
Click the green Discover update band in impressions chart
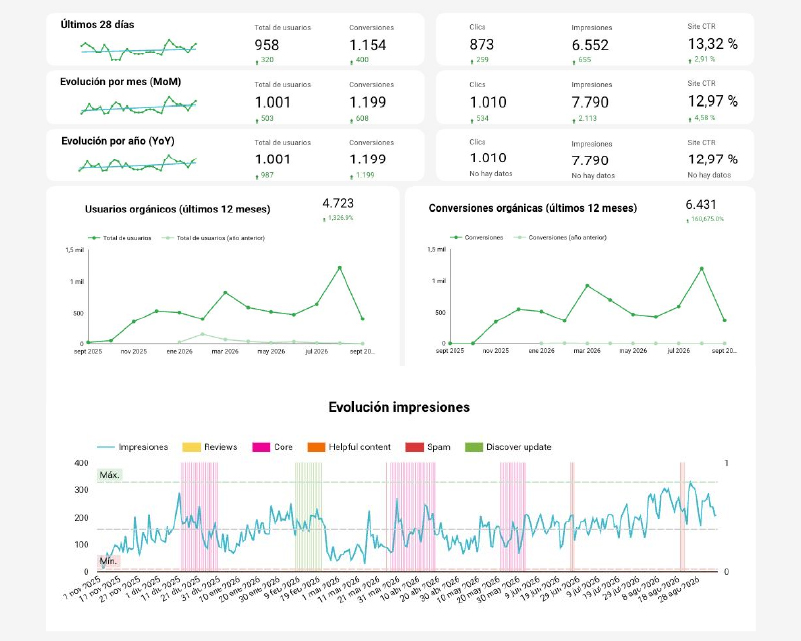point(308,516)
